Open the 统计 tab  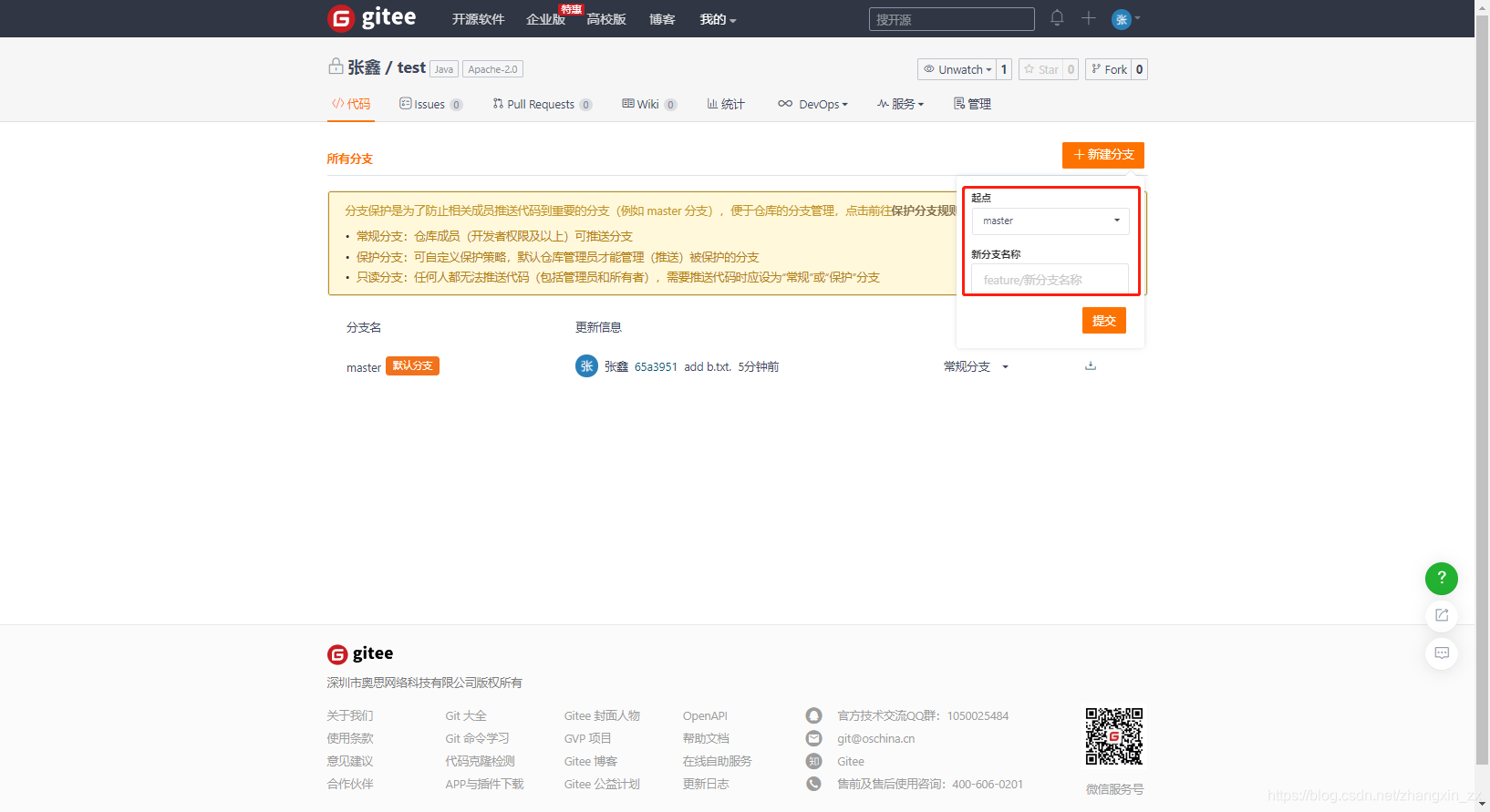click(x=726, y=104)
